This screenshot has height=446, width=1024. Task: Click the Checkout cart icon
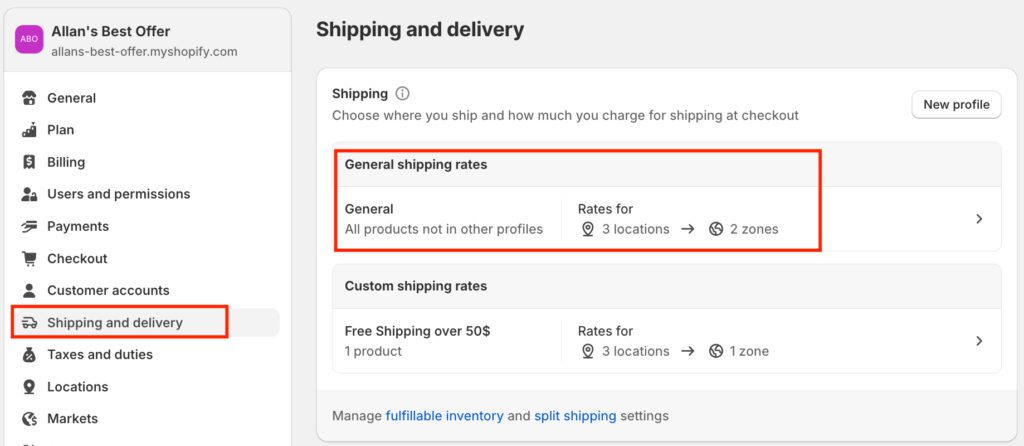(29, 258)
